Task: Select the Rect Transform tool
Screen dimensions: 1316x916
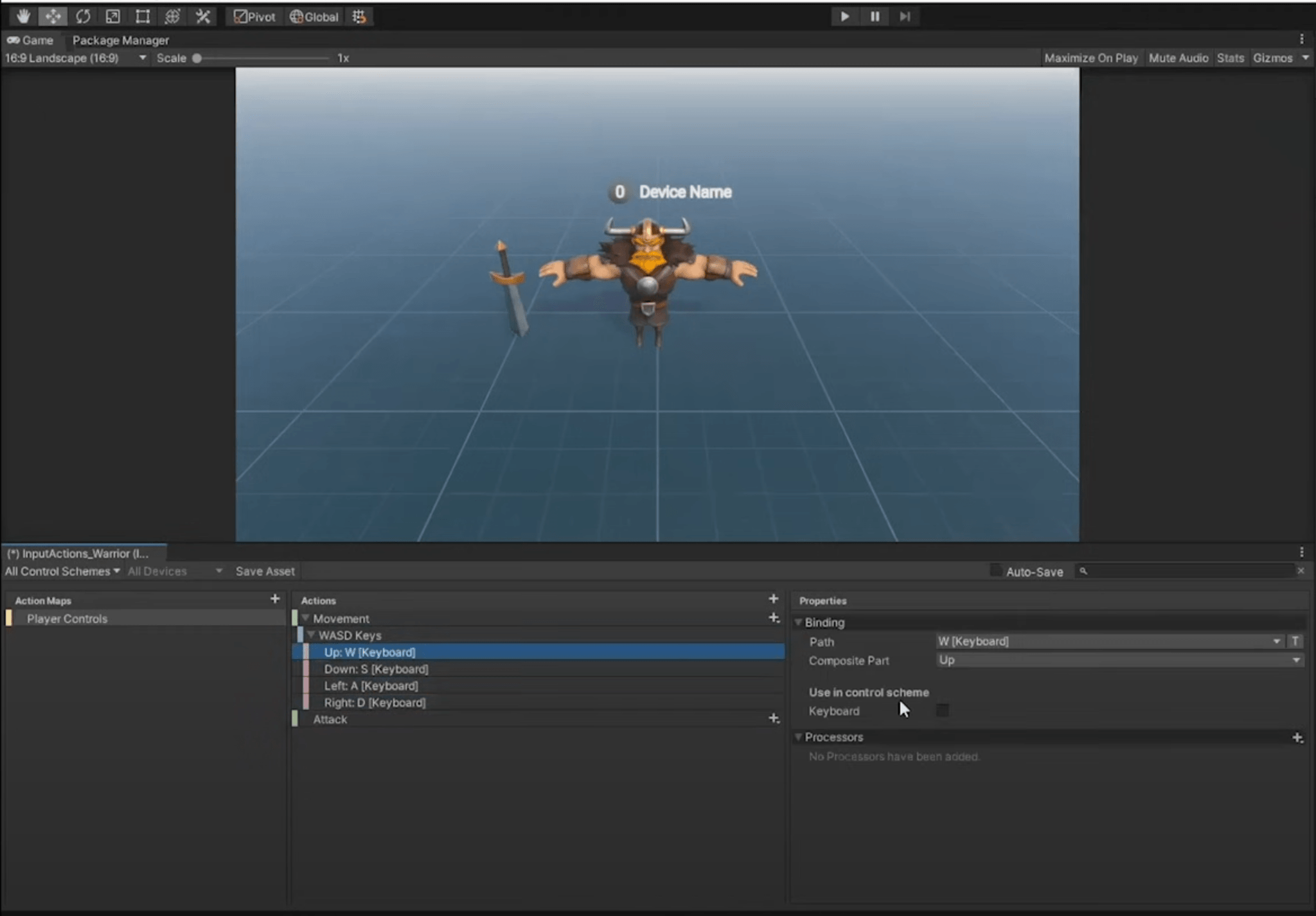Action: point(143,16)
